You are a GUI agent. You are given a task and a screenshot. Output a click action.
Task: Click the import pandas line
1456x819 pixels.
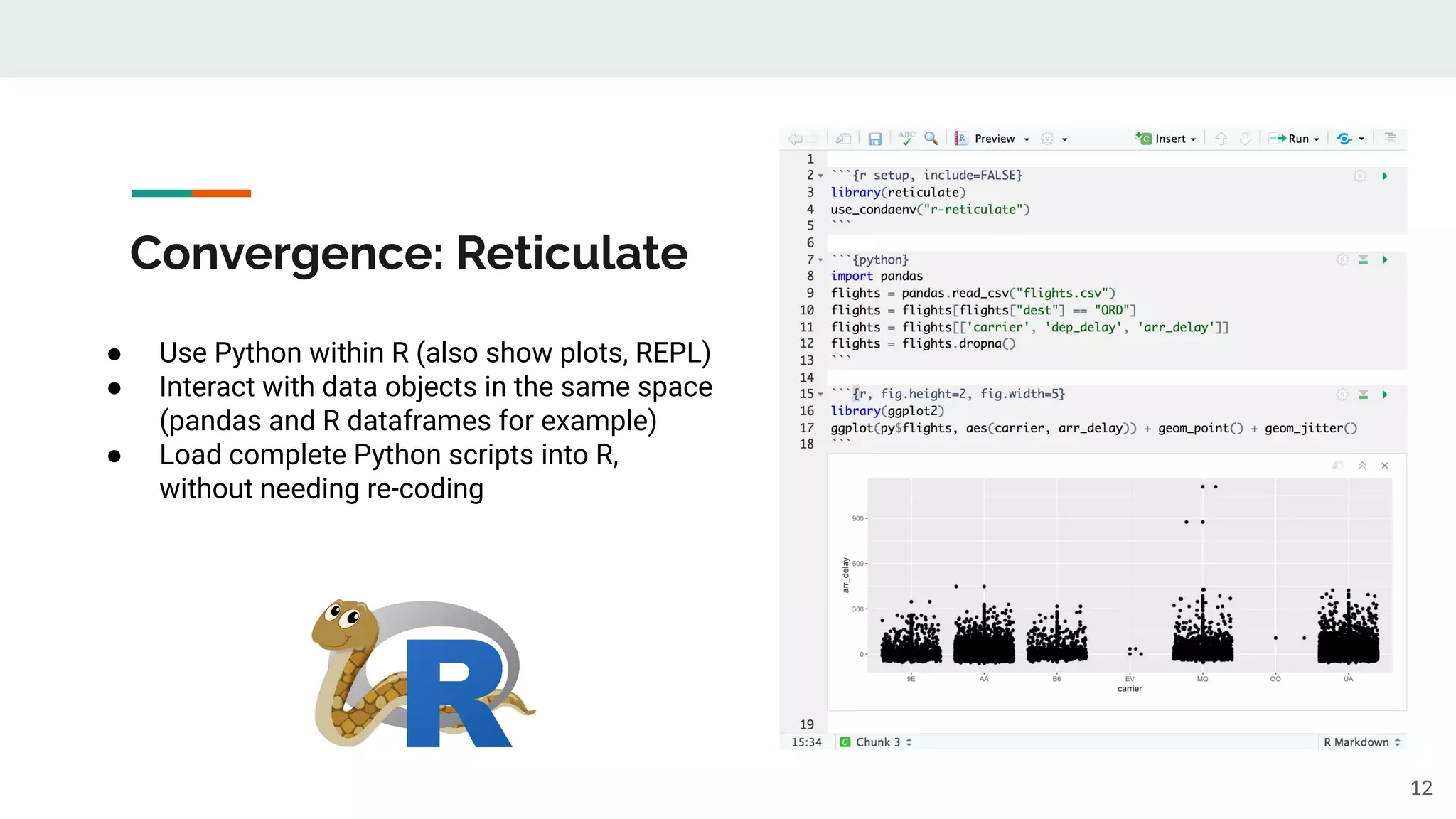[x=877, y=277]
